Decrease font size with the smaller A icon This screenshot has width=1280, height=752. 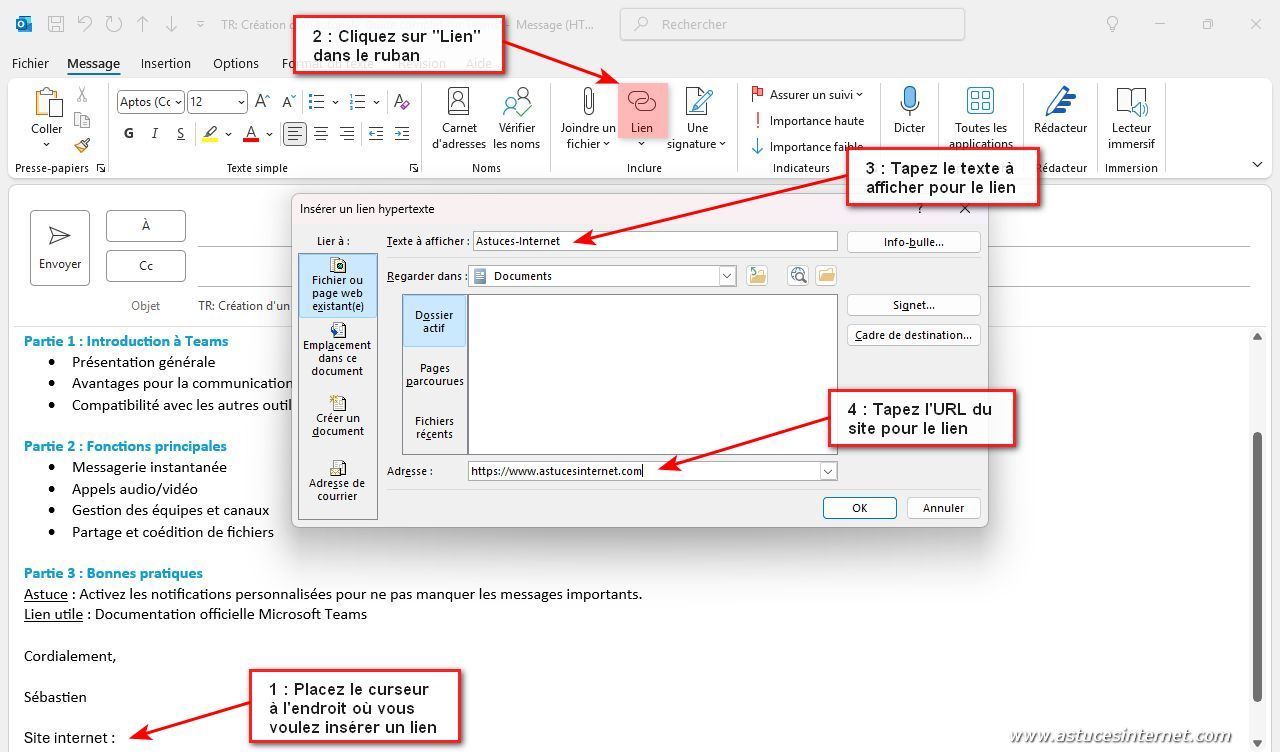point(286,102)
